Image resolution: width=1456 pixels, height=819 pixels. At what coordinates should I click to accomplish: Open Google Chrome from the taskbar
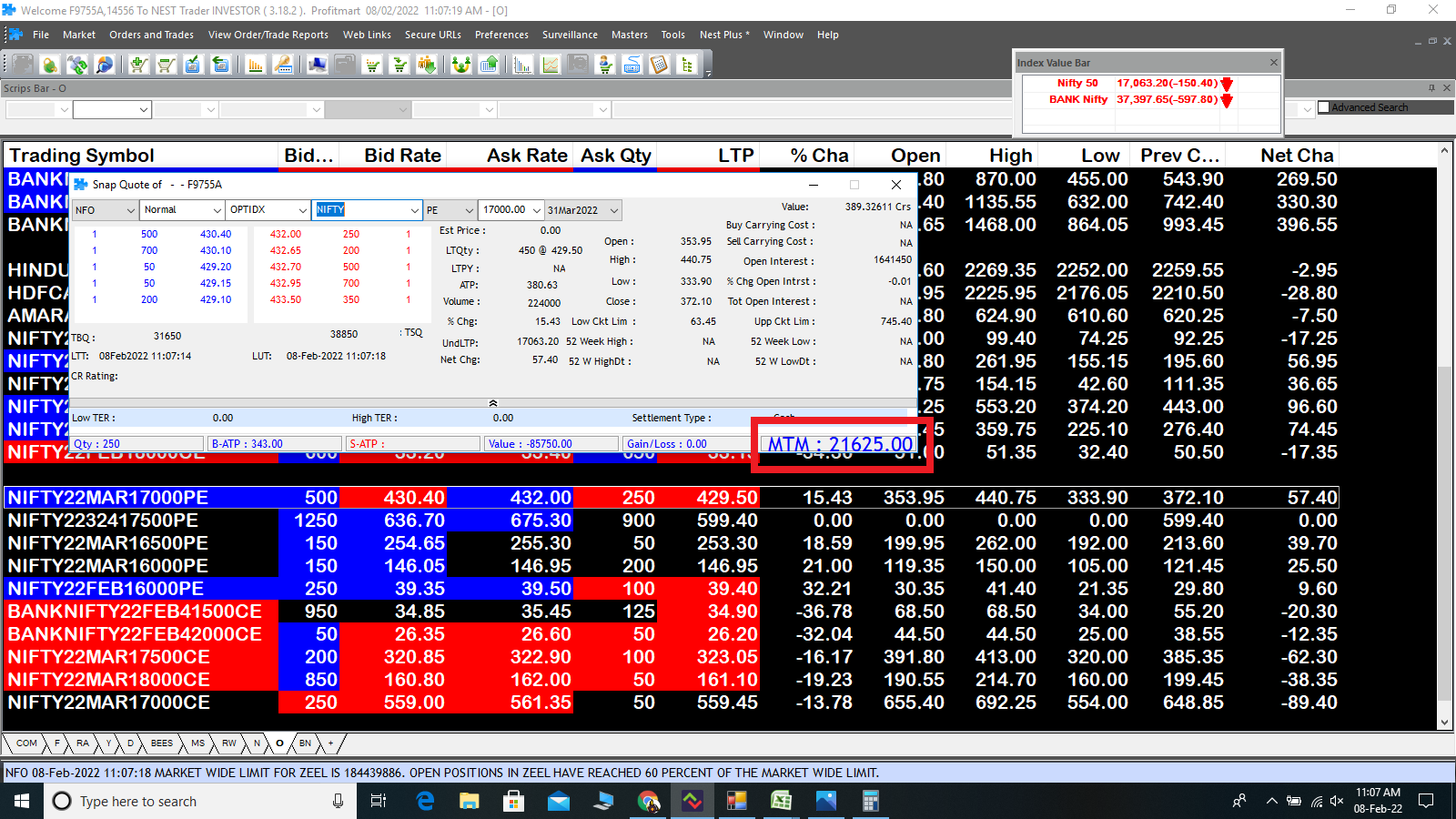(x=648, y=801)
